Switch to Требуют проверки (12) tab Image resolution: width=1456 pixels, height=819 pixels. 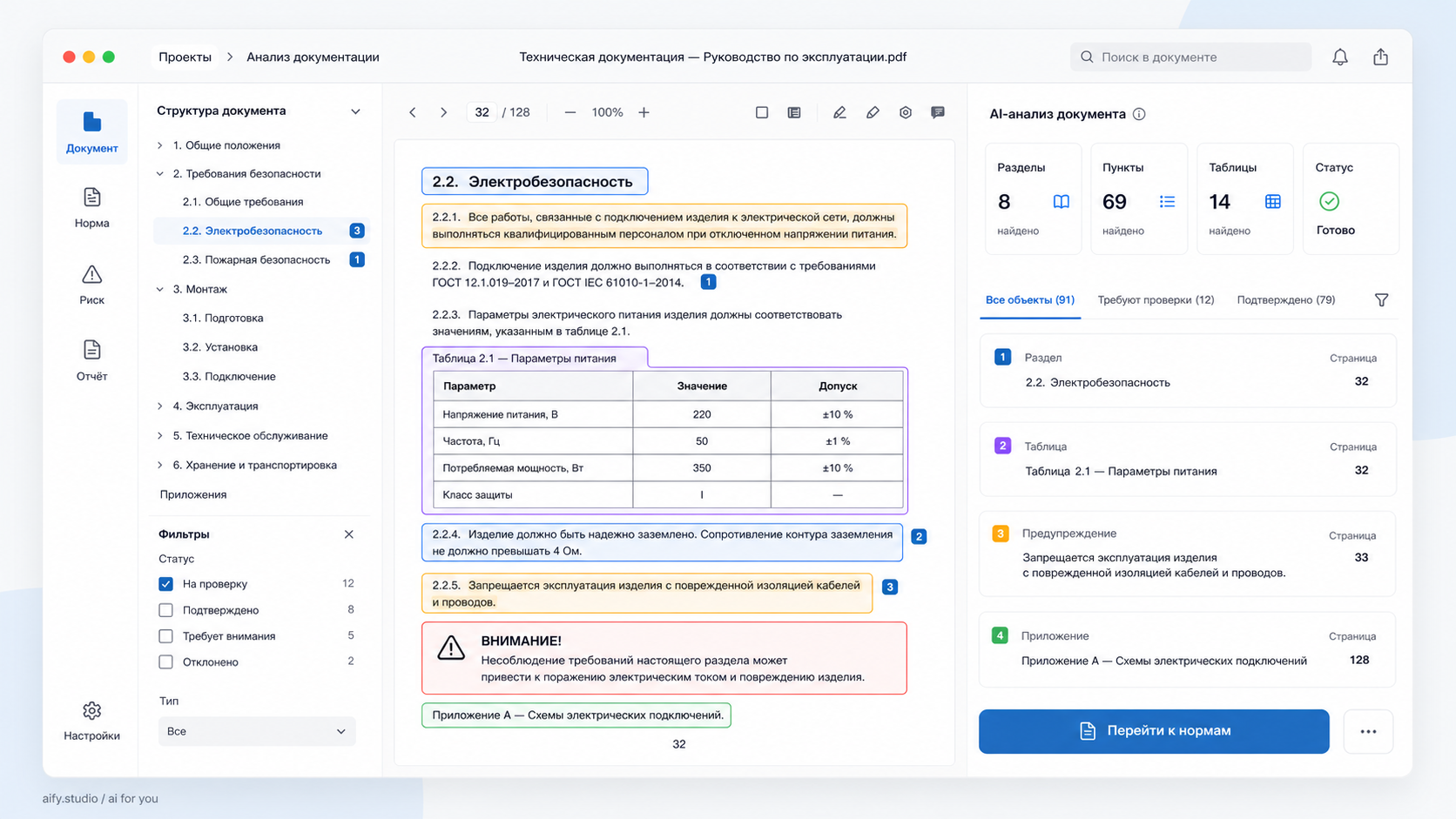1156,300
